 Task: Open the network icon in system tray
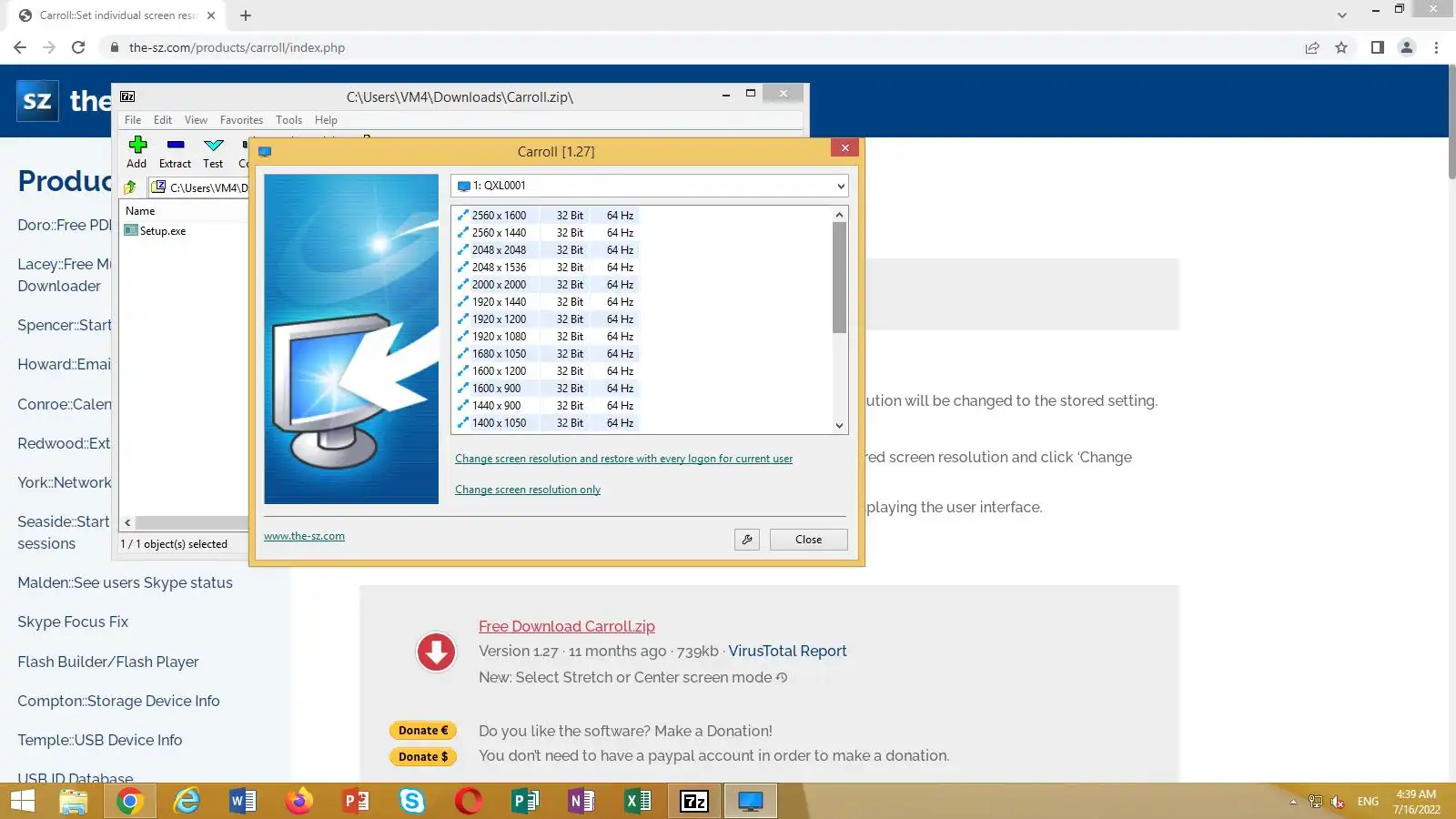point(1315,802)
